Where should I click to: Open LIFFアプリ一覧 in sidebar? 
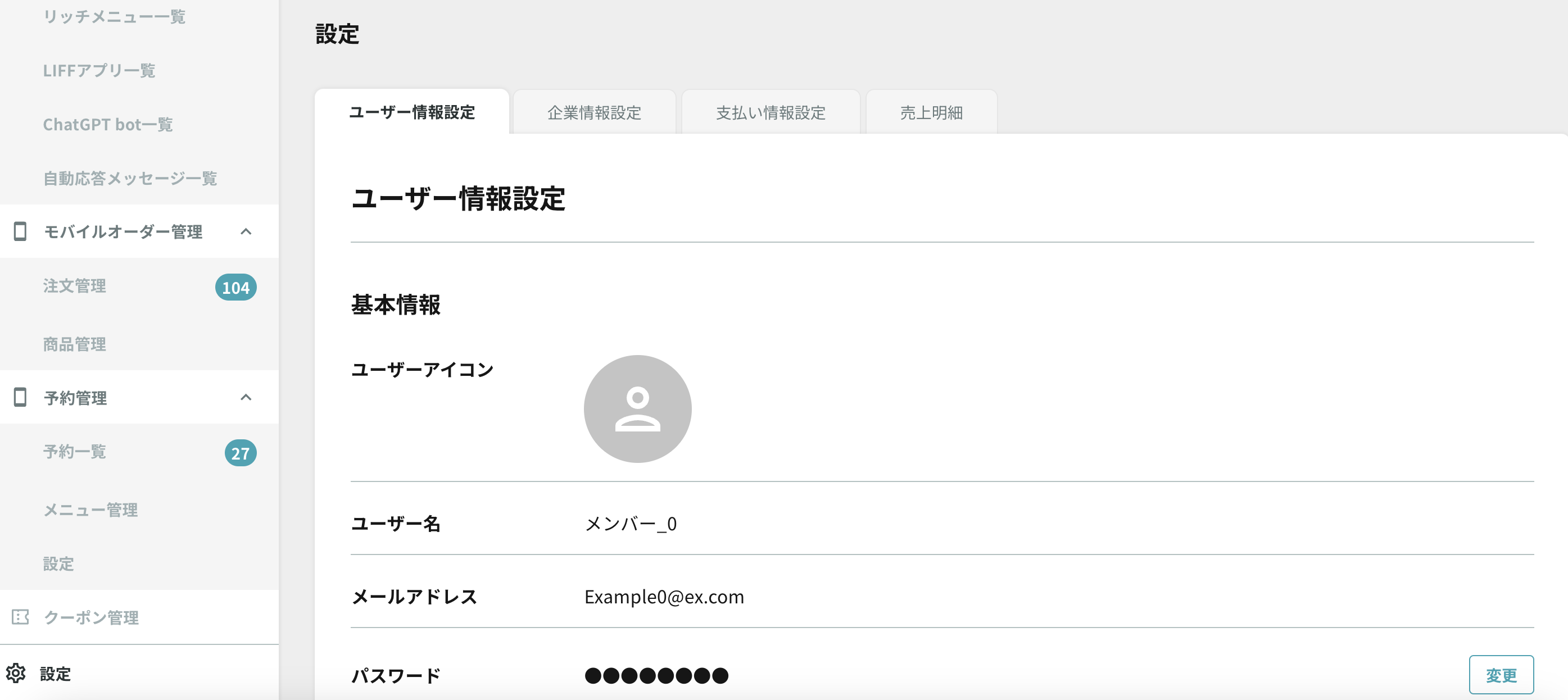click(x=99, y=71)
